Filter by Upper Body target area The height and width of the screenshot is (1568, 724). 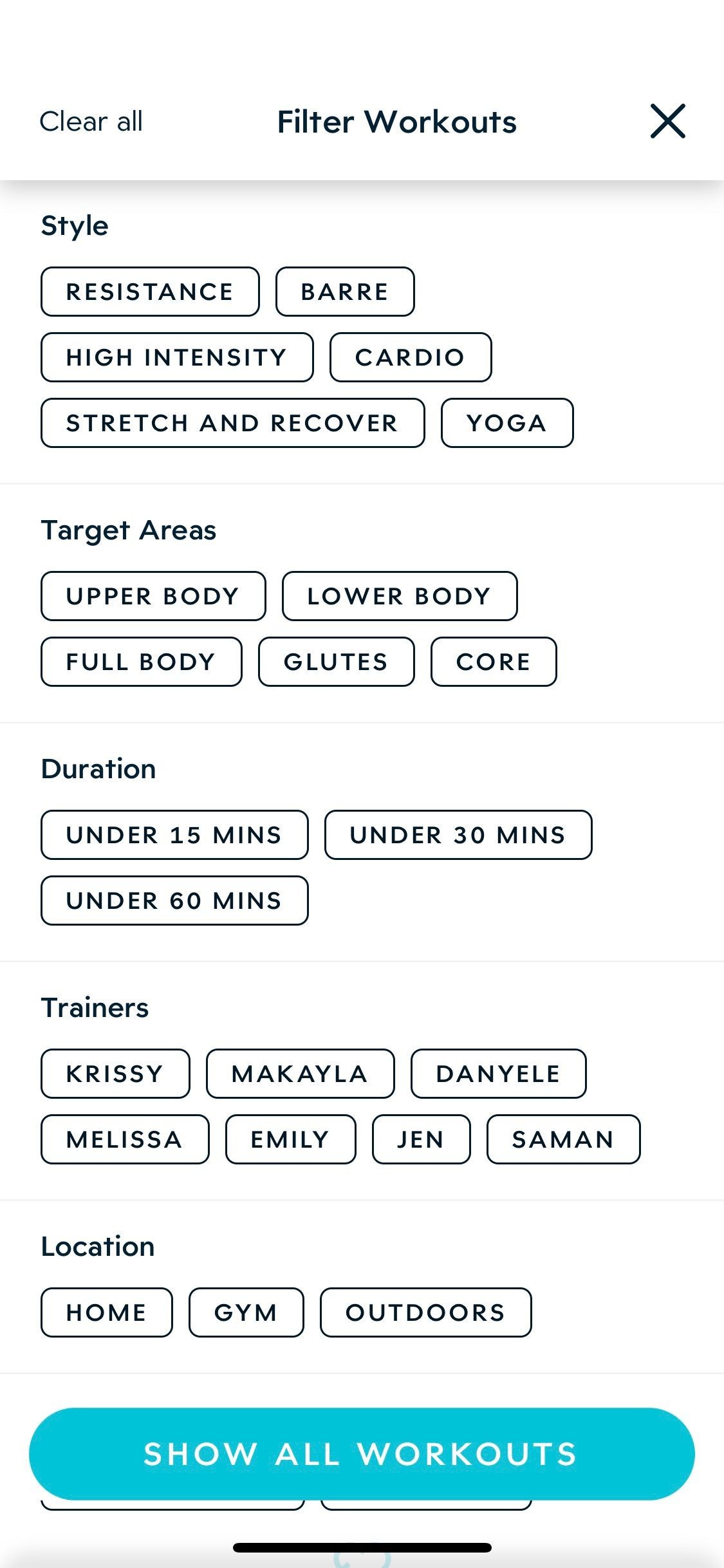pos(153,596)
